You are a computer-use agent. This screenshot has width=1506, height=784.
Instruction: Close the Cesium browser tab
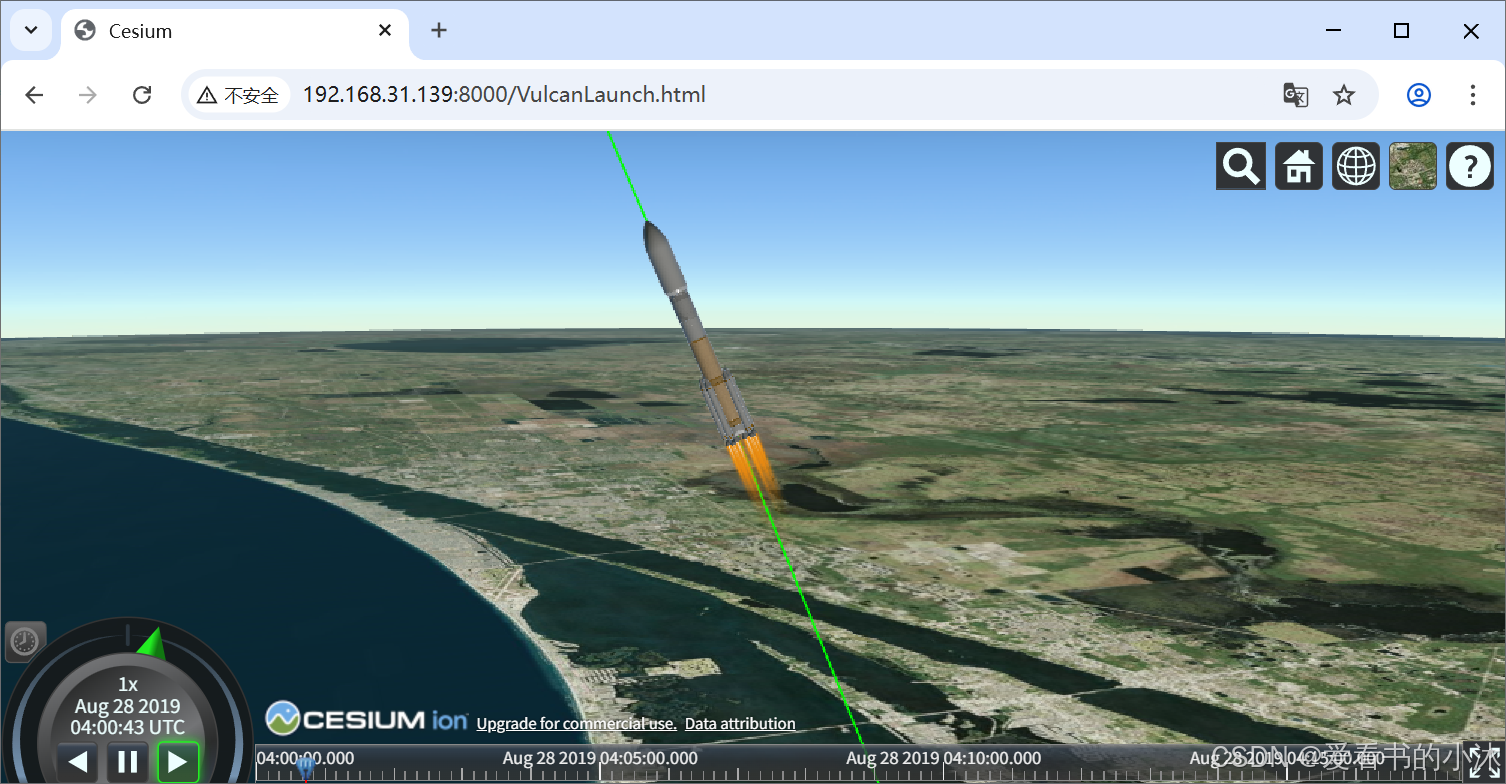tap(385, 31)
